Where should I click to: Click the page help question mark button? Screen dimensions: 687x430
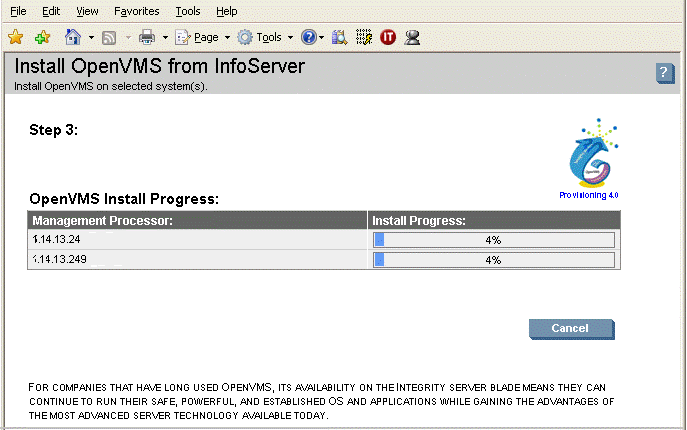[665, 73]
